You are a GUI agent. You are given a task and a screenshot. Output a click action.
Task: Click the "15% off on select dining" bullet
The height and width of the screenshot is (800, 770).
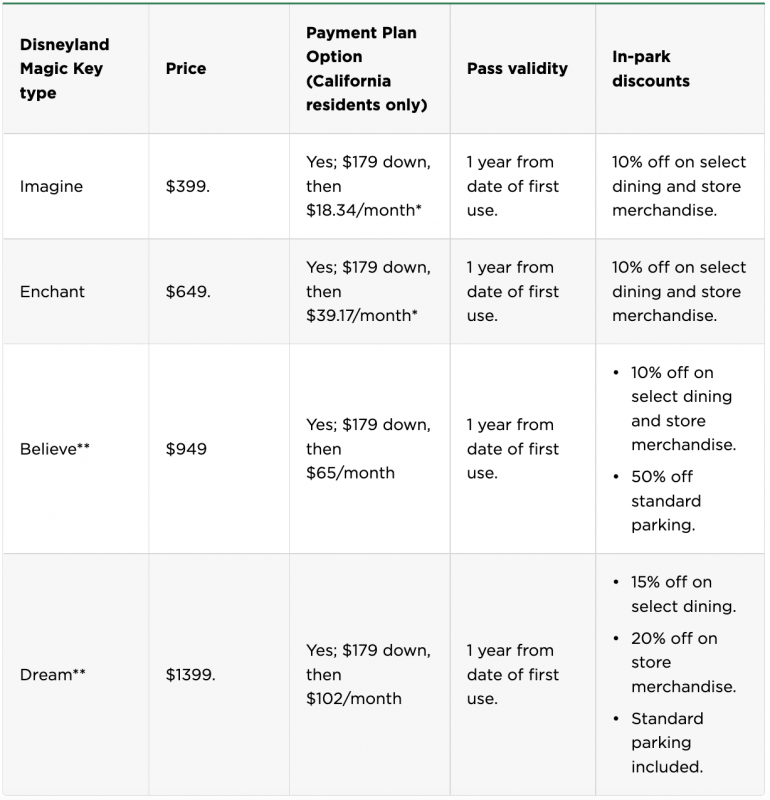click(x=683, y=594)
